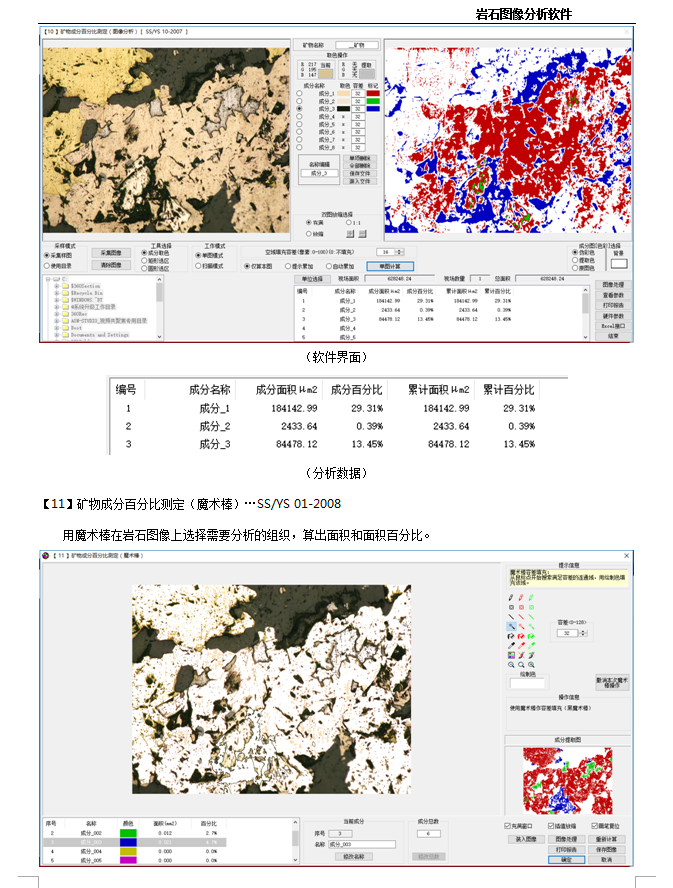Click the 名称 field containing 成分_003
This screenshot has width=673, height=888.
click(x=362, y=844)
